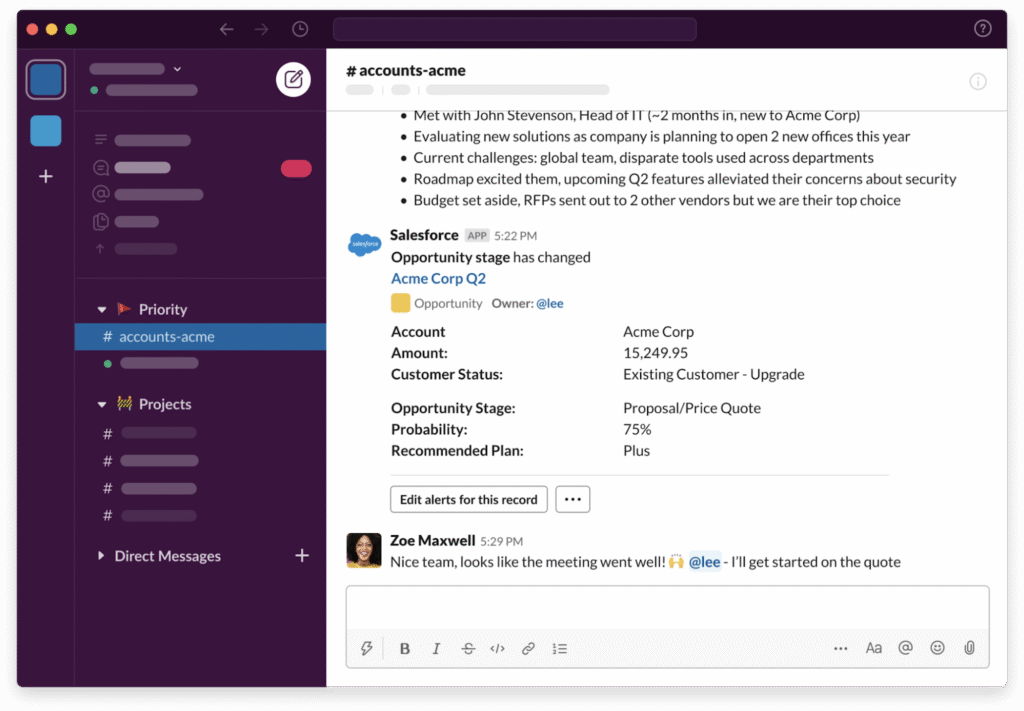Open the shortcuts lightning bolt menu
Viewport: 1024px width, 711px height.
[x=366, y=648]
